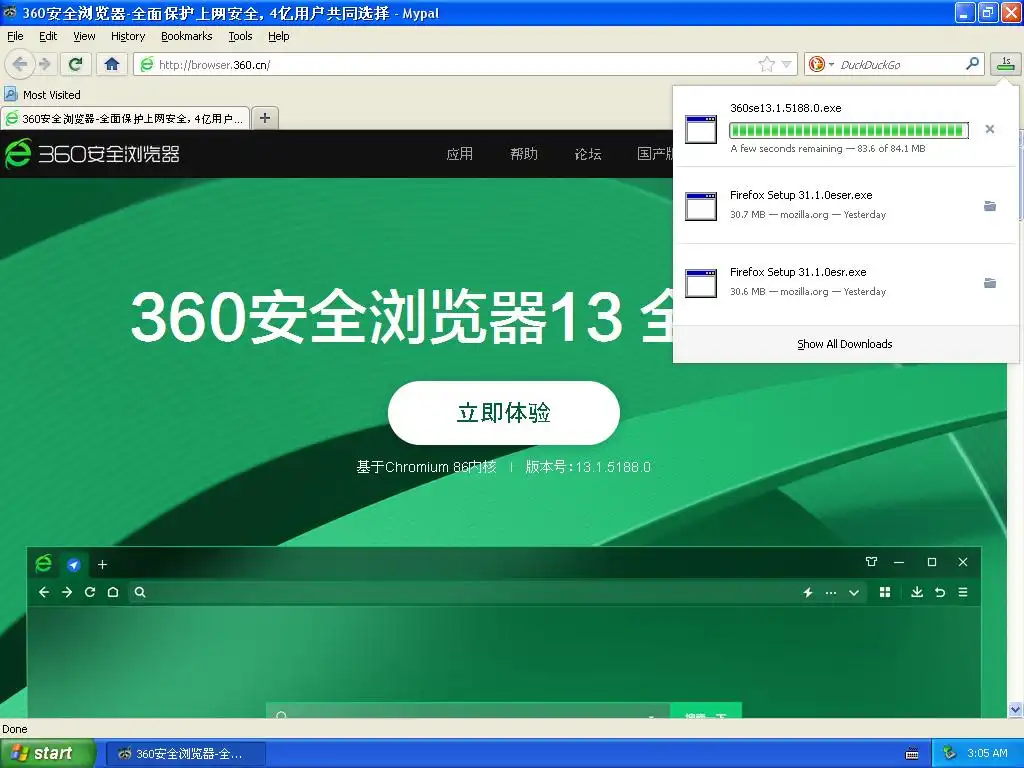Open folder for Firefox Setup 31.1.0esr.exe
The image size is (1024, 768).
(x=990, y=283)
